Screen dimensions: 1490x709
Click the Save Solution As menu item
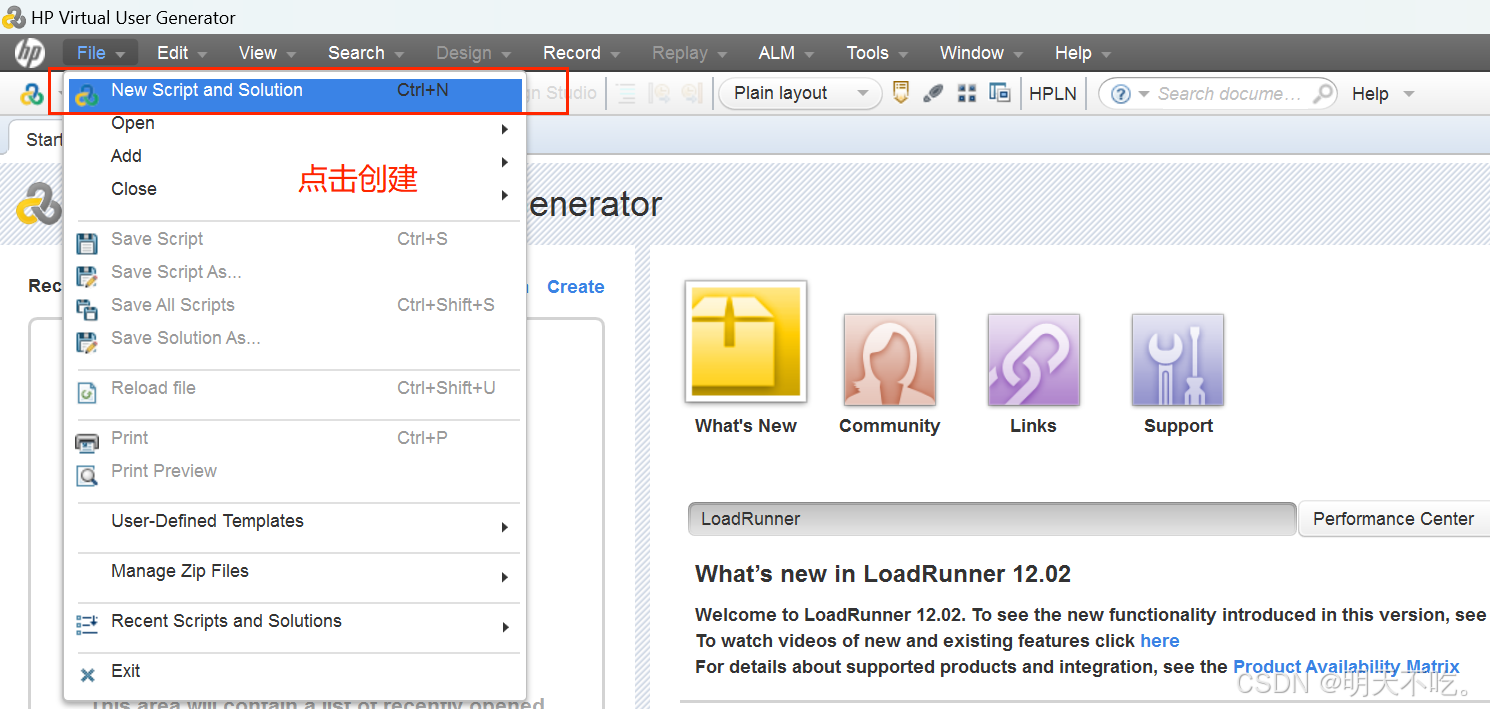click(295, 339)
